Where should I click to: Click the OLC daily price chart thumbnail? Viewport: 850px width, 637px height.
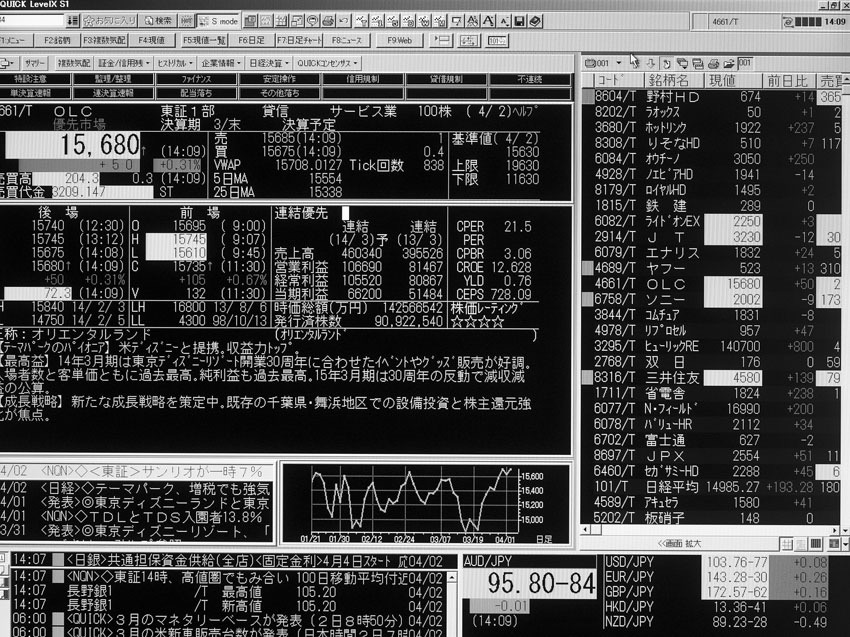[x=426, y=504]
